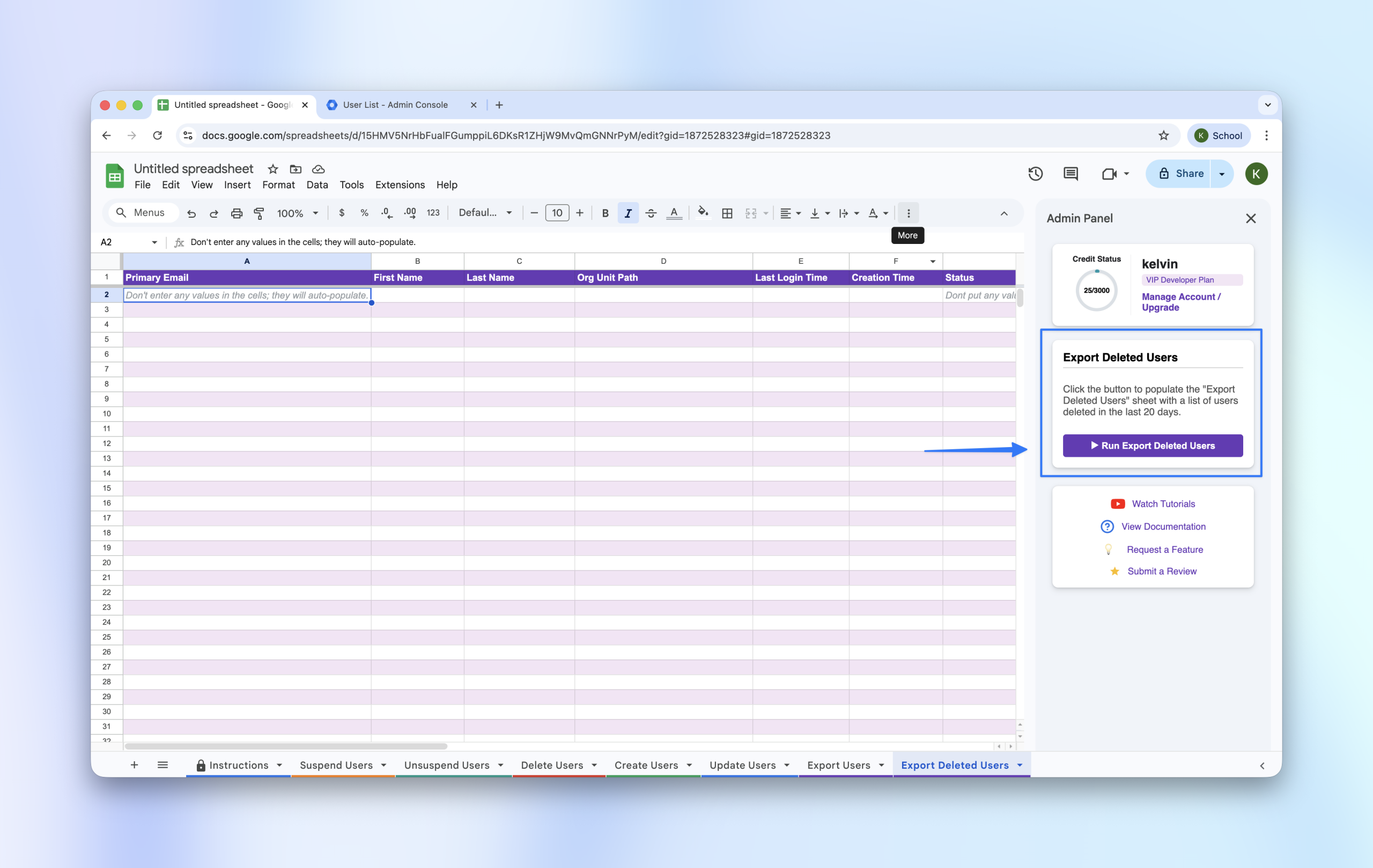Expand the Default font dropdown
Viewport: 1373px width, 868px height.
point(485,213)
